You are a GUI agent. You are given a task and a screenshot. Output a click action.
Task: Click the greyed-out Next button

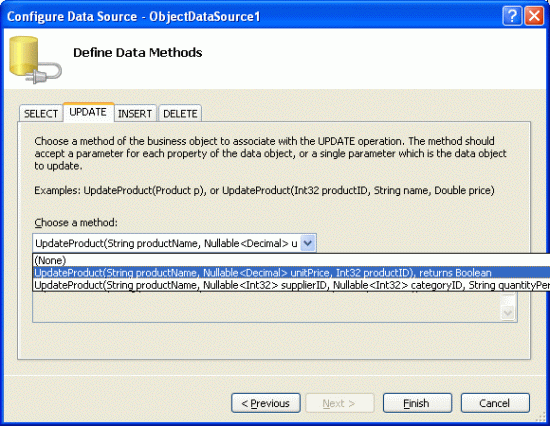pyautogui.click(x=340, y=403)
